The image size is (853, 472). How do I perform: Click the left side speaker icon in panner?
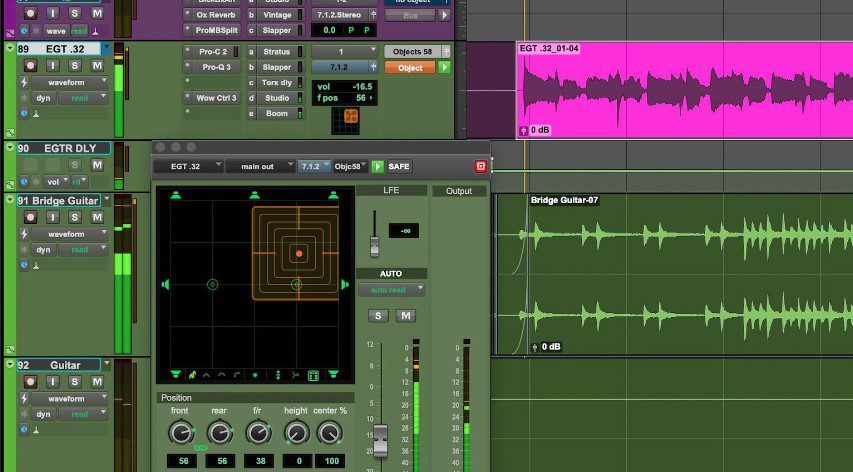pyautogui.click(x=163, y=285)
